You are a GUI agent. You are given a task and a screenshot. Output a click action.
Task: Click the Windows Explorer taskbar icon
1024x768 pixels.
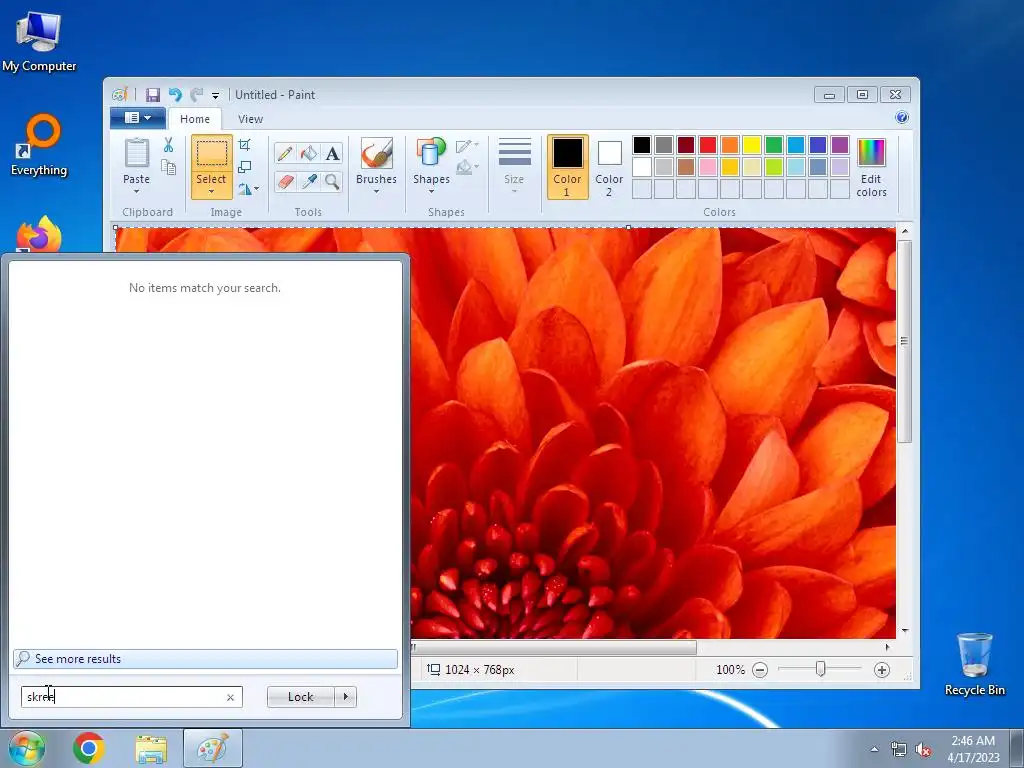pyautogui.click(x=151, y=748)
